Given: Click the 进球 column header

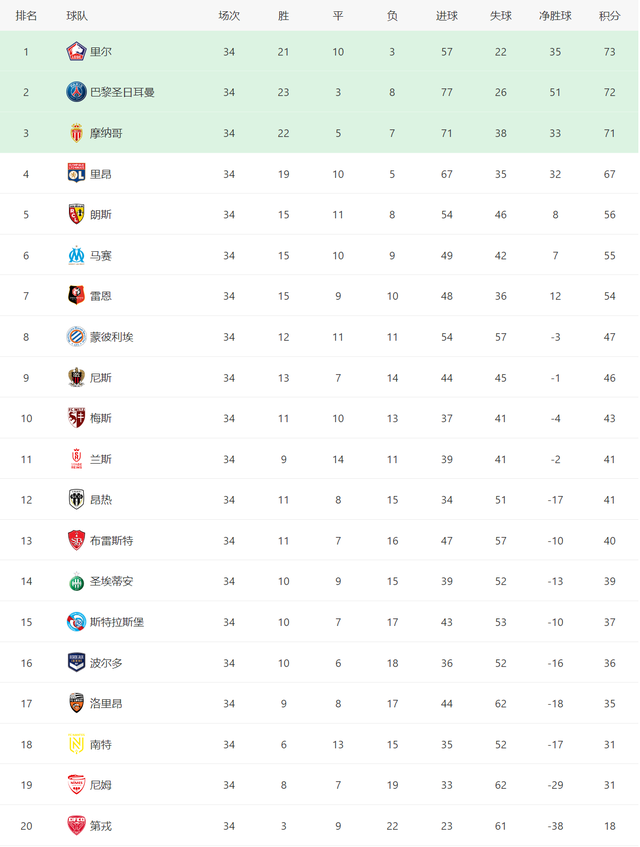Looking at the screenshot, I should pos(447,16).
